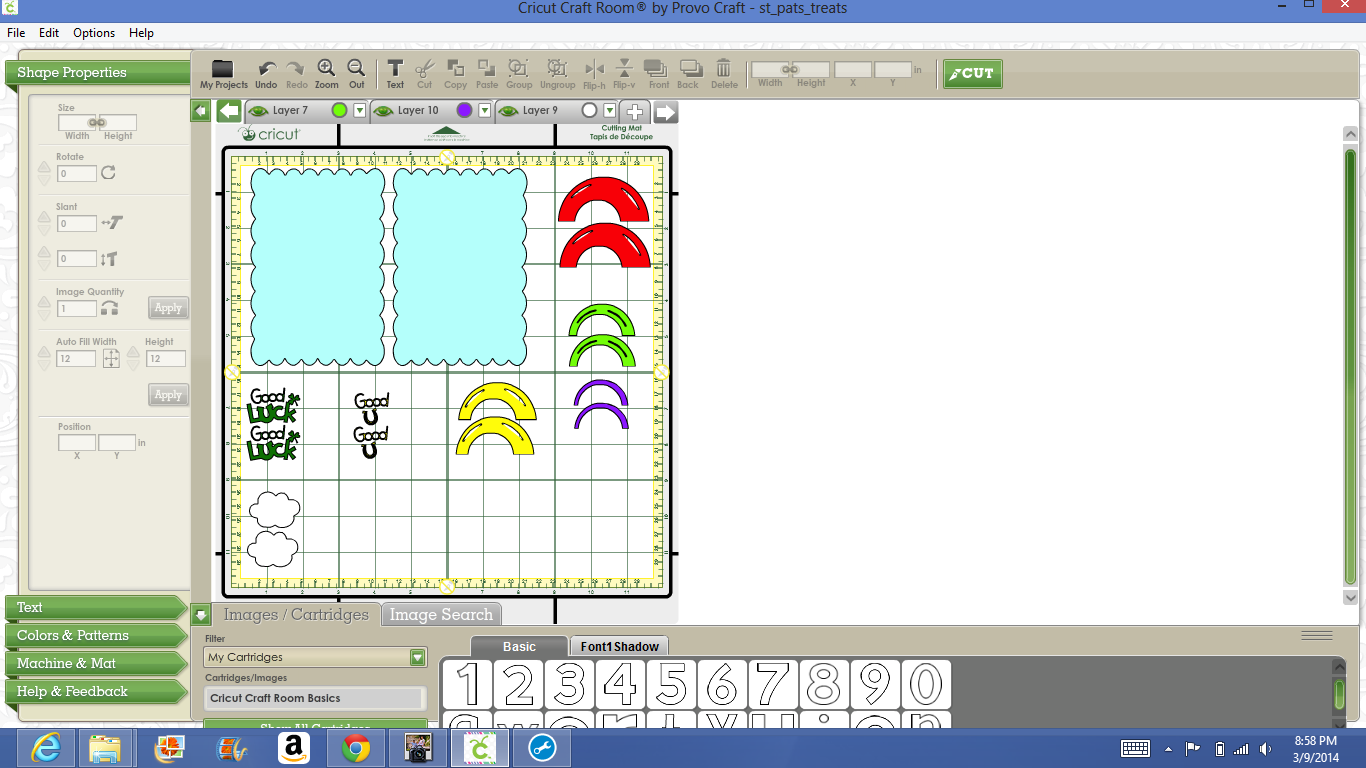Click Layer 9 white color swatch
This screenshot has height=768, width=1366.
click(589, 111)
